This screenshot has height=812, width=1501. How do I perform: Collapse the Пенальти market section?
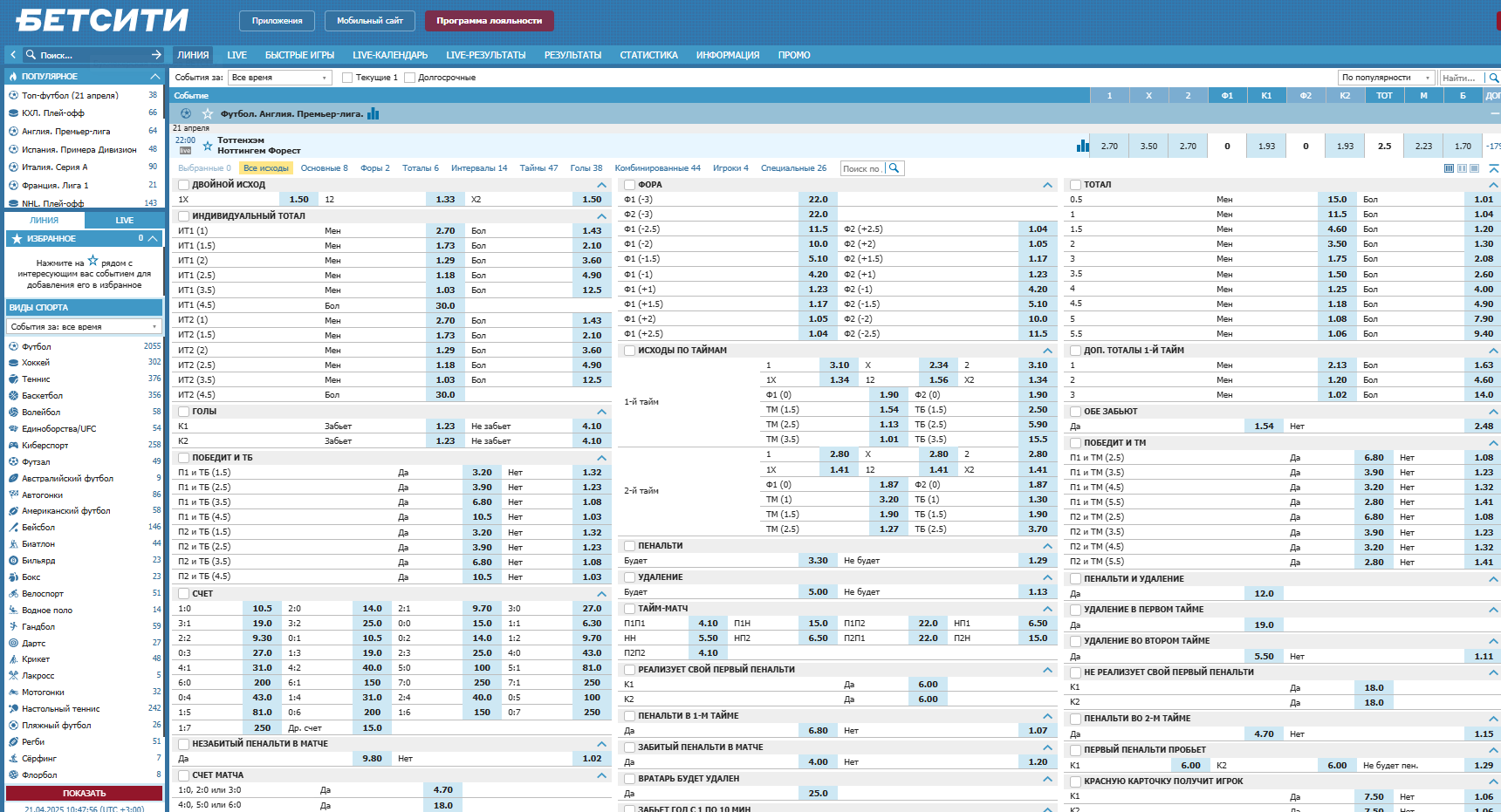tap(1047, 546)
